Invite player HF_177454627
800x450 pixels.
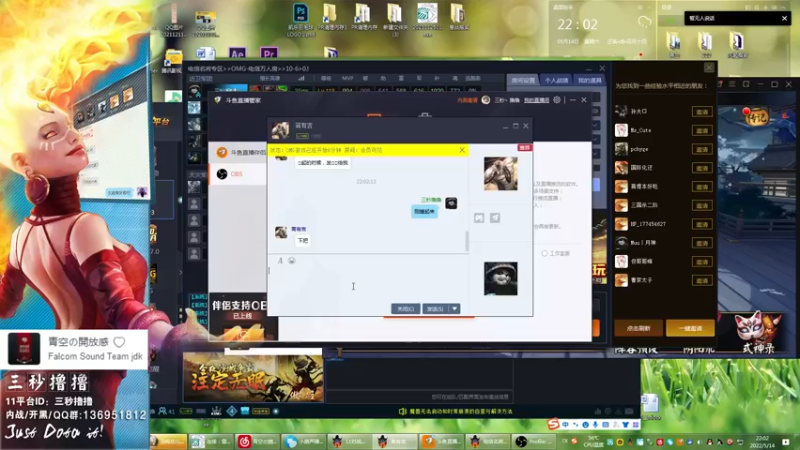click(702, 224)
